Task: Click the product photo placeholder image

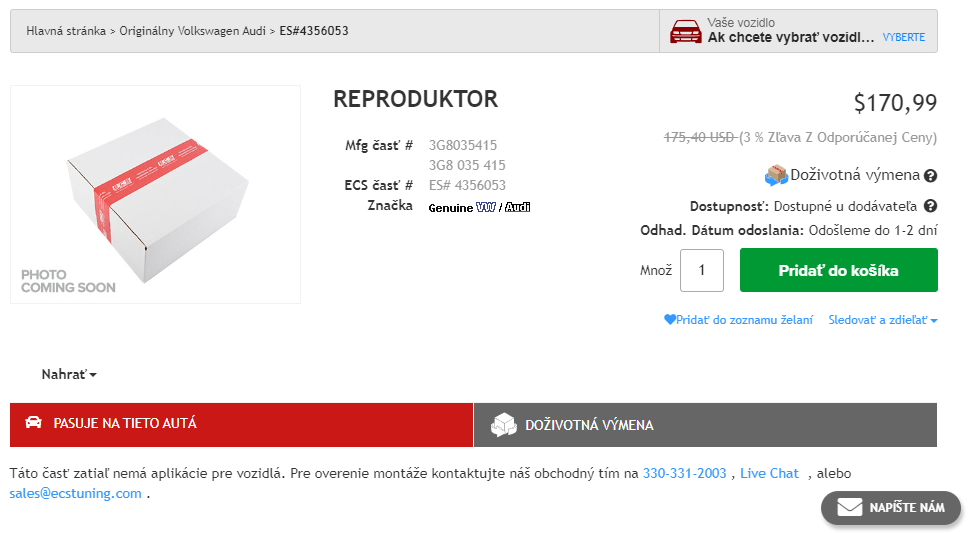Action: 155,194
